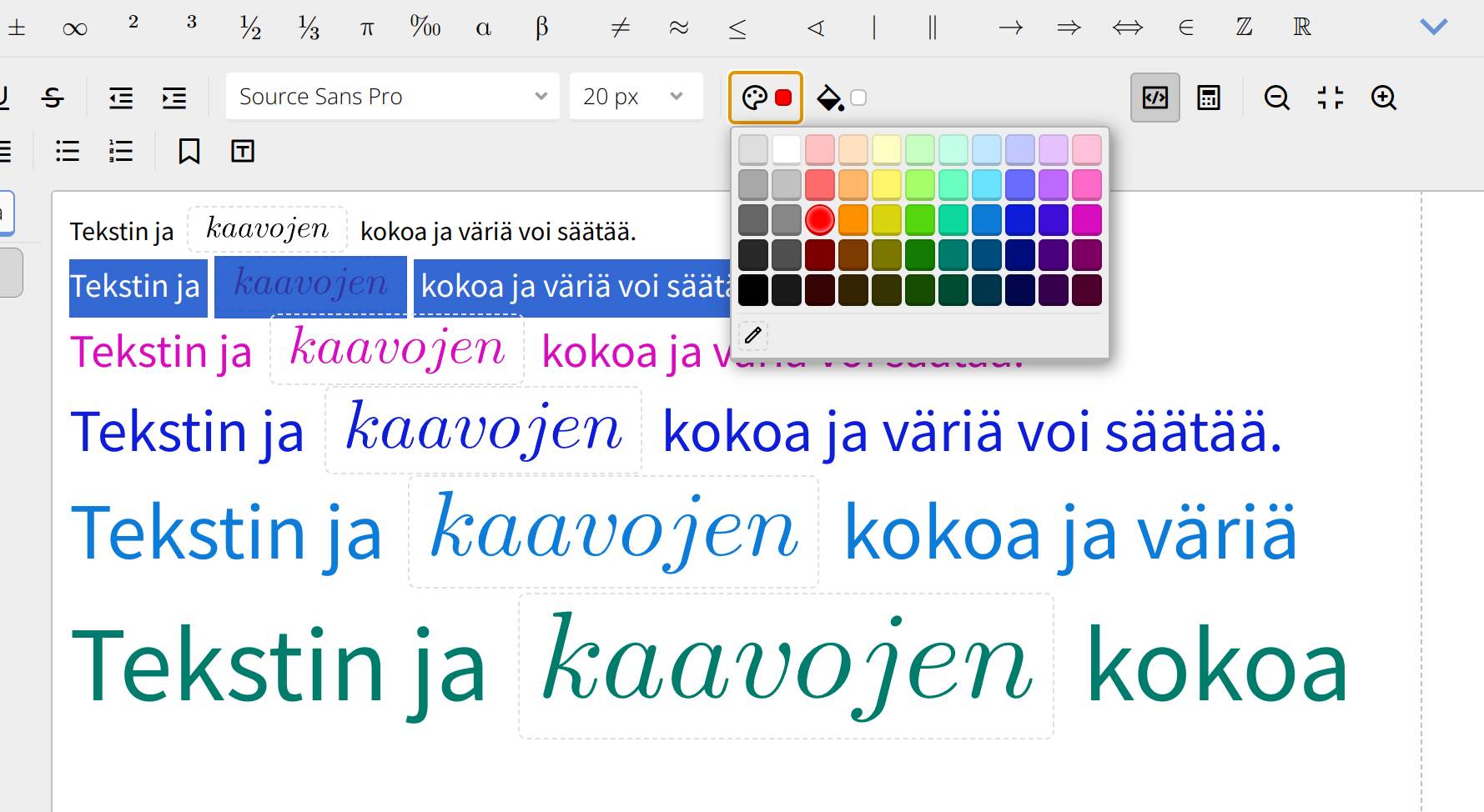
Task: Insert the less-than-or-equal symbol
Action: click(x=737, y=28)
